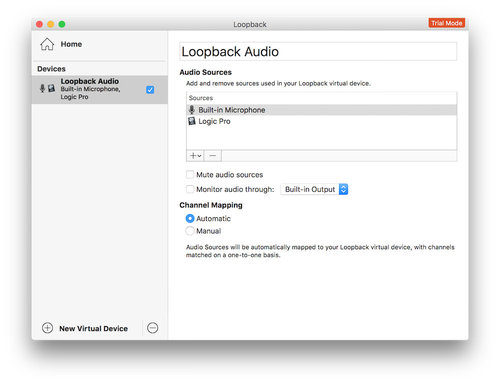Select Automatic channel mapping
The width and height of the screenshot is (500, 385).
click(190, 219)
